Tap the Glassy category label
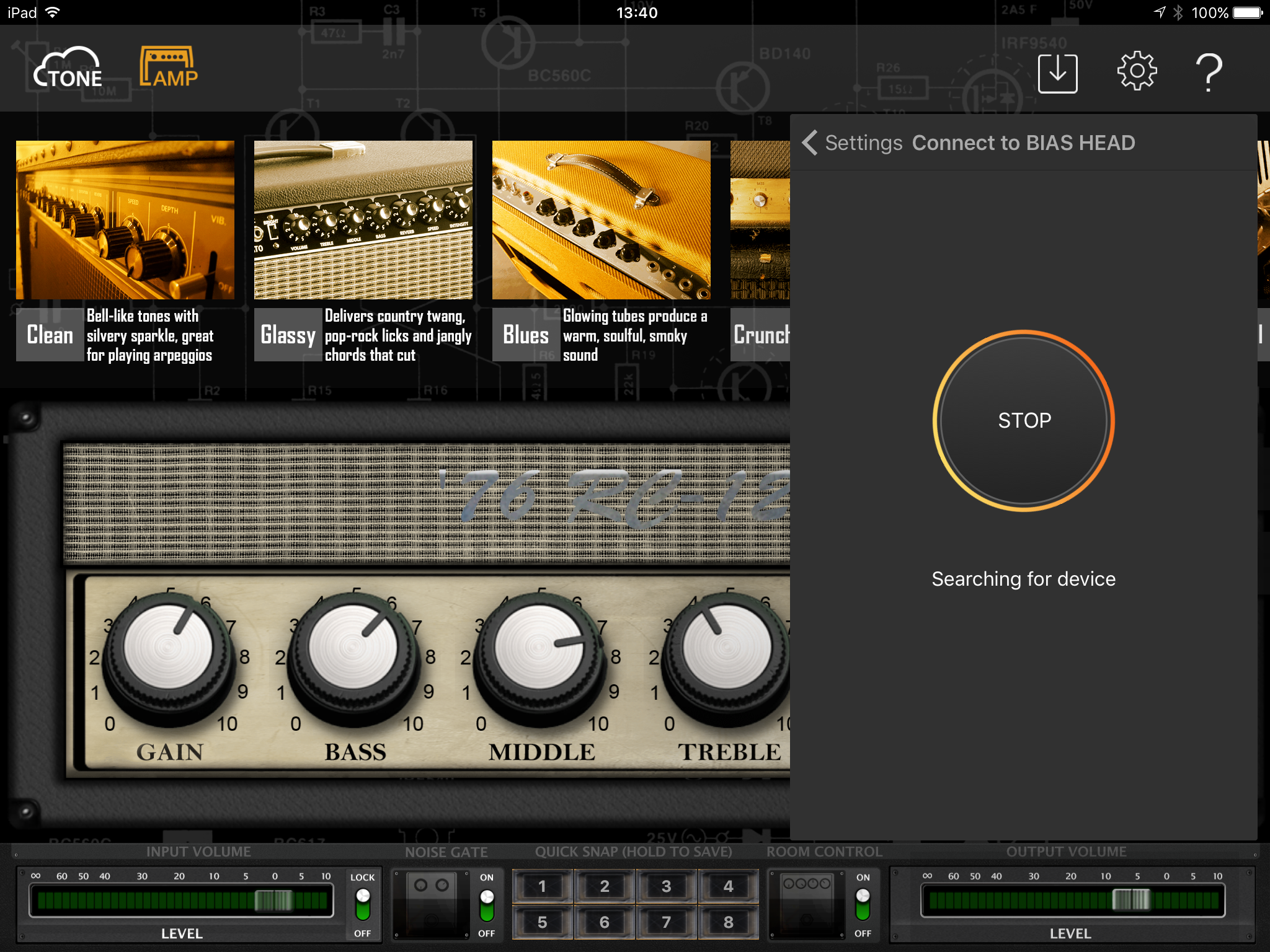Image resolution: width=1270 pixels, height=952 pixels. (x=288, y=335)
